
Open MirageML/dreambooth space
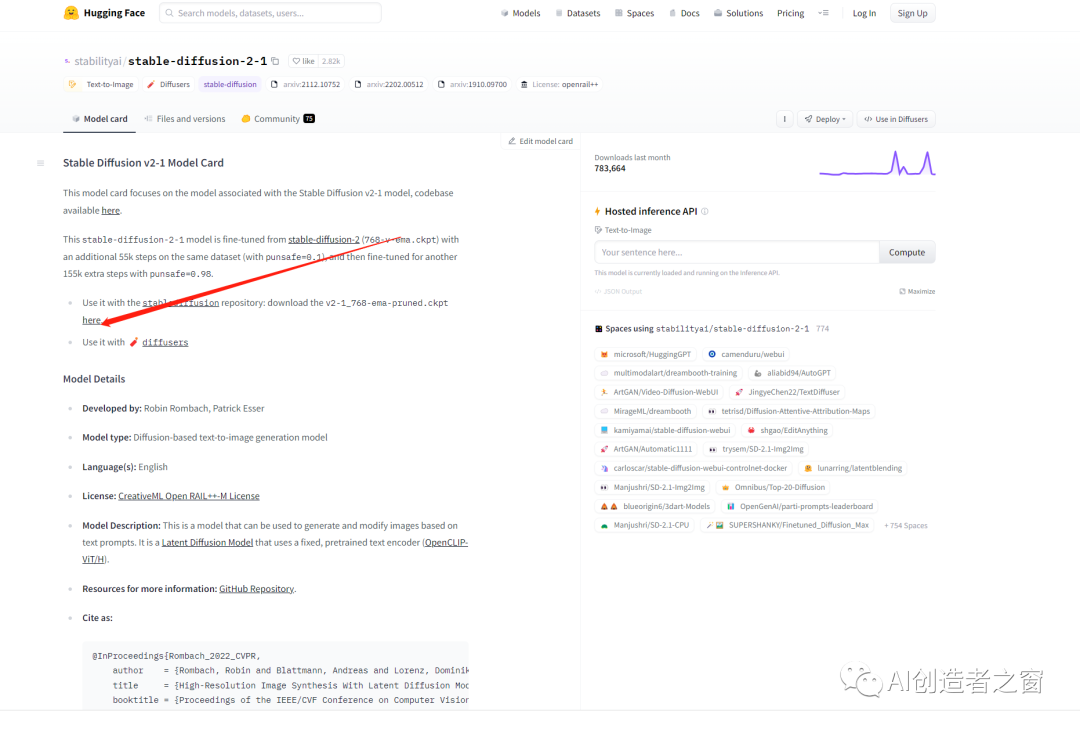click(x=645, y=411)
